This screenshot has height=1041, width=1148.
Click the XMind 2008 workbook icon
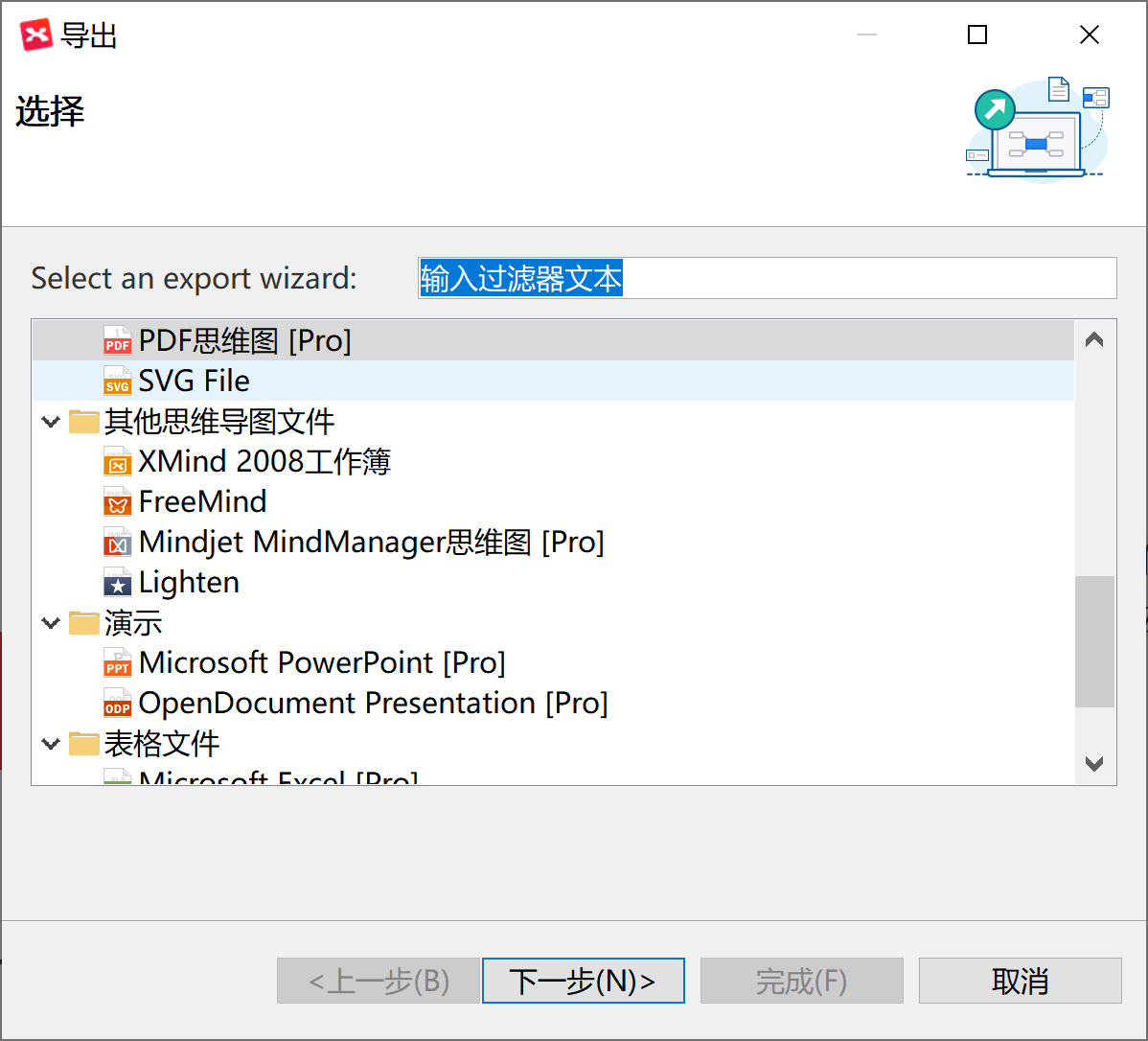pos(117,461)
